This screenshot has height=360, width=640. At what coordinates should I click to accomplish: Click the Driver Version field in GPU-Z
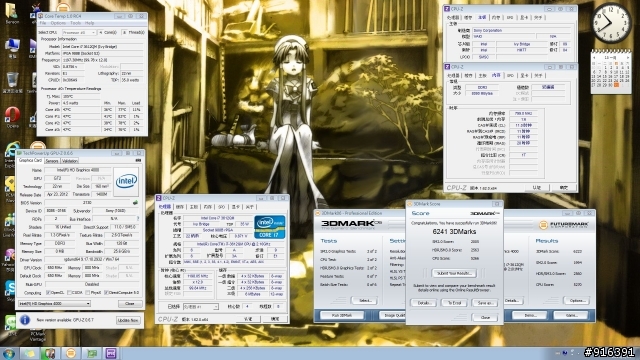92,260
